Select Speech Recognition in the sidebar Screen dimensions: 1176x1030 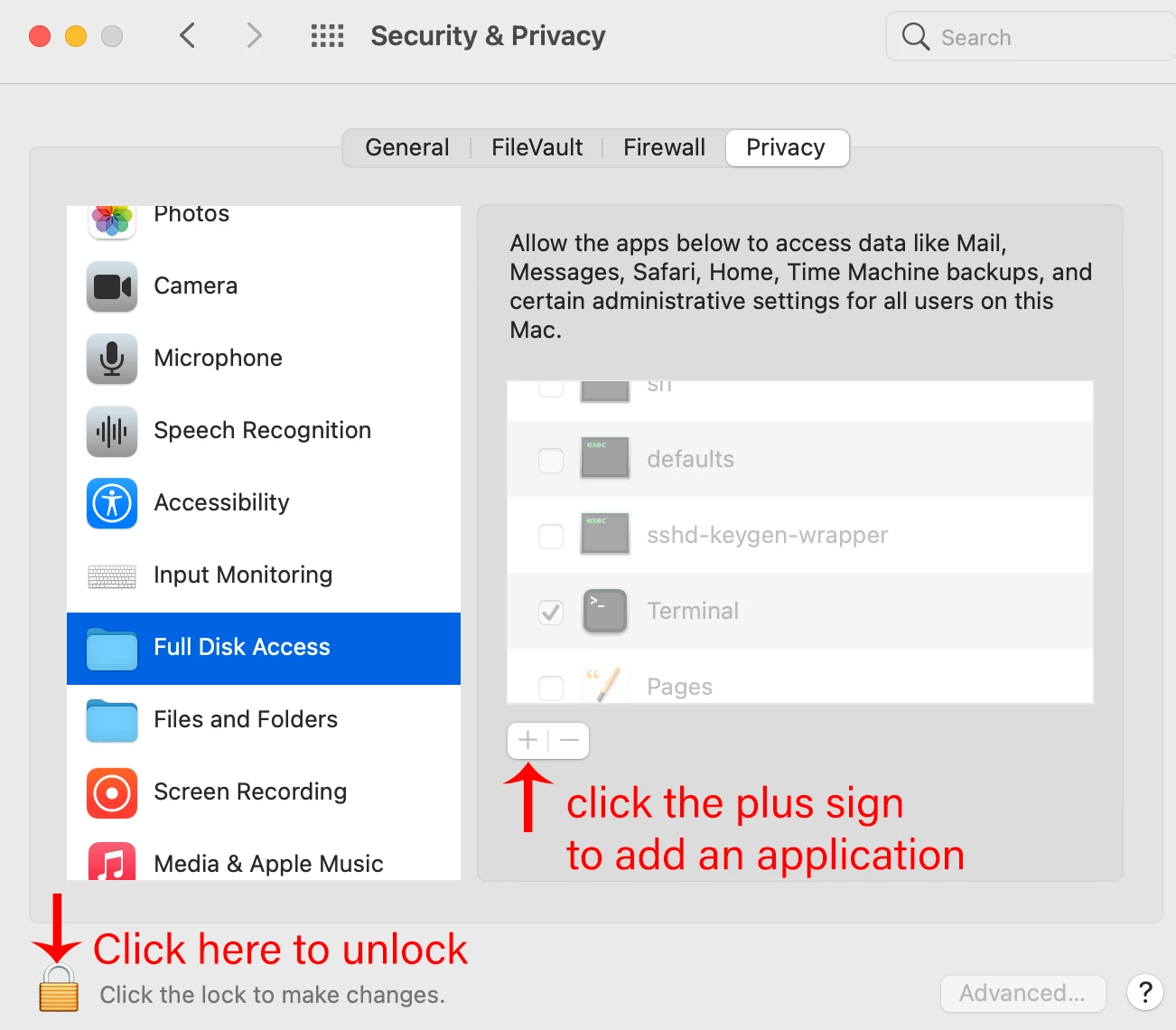point(264,431)
